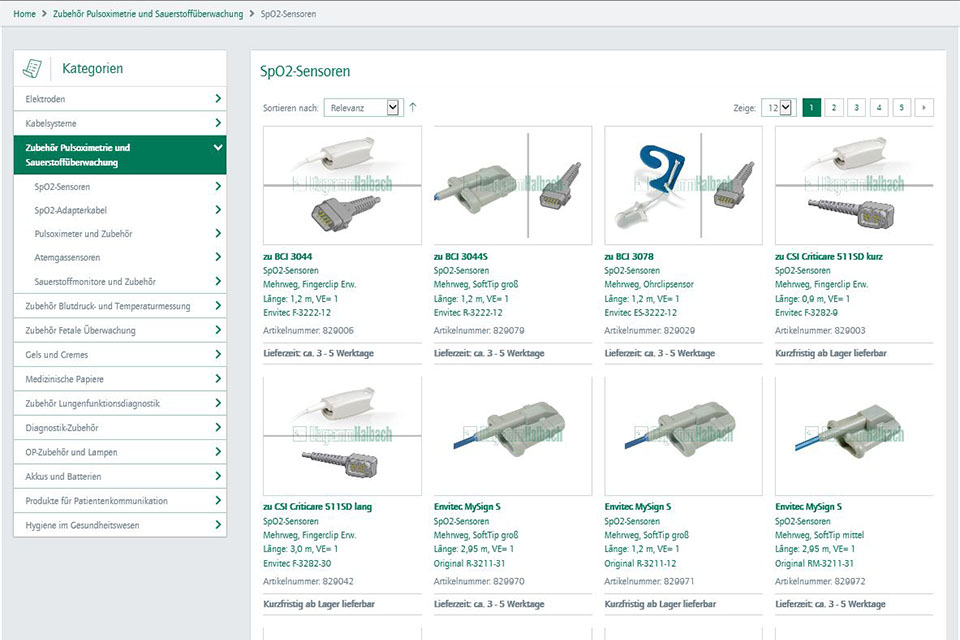The width and height of the screenshot is (960, 640).
Task: Toggle ascending sort order arrow
Action: 413,107
